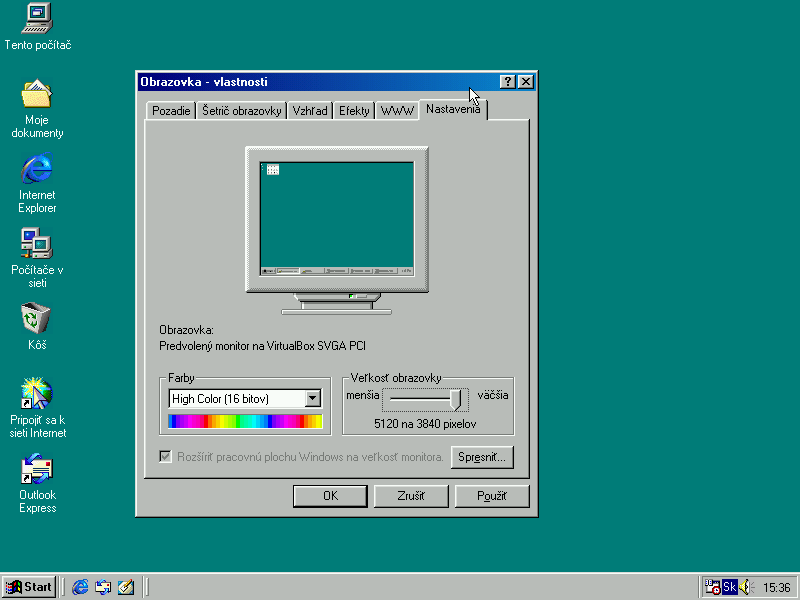Click the Veľkosť obrazovky slider handle
Screen dimensions: 800x600
tap(457, 399)
